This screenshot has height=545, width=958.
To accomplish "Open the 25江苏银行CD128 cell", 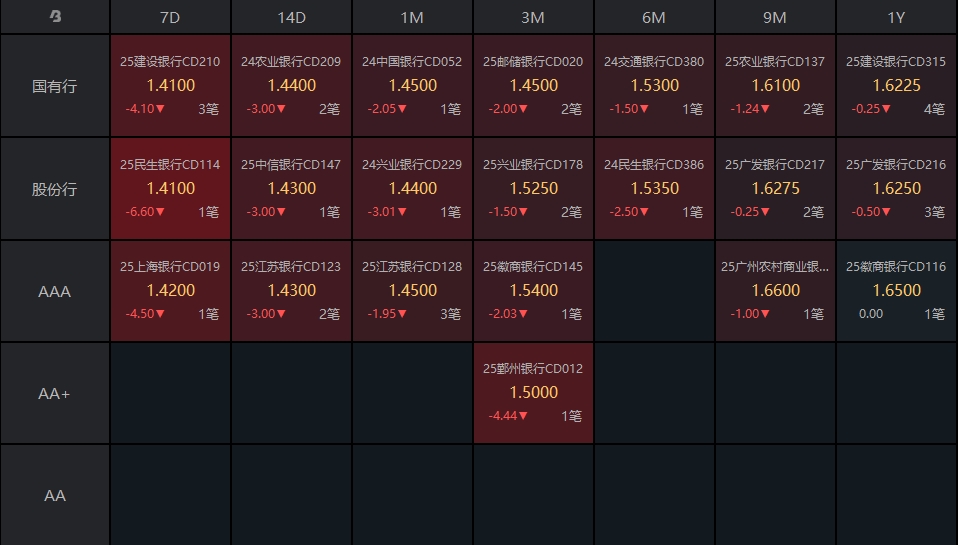I will (412, 291).
